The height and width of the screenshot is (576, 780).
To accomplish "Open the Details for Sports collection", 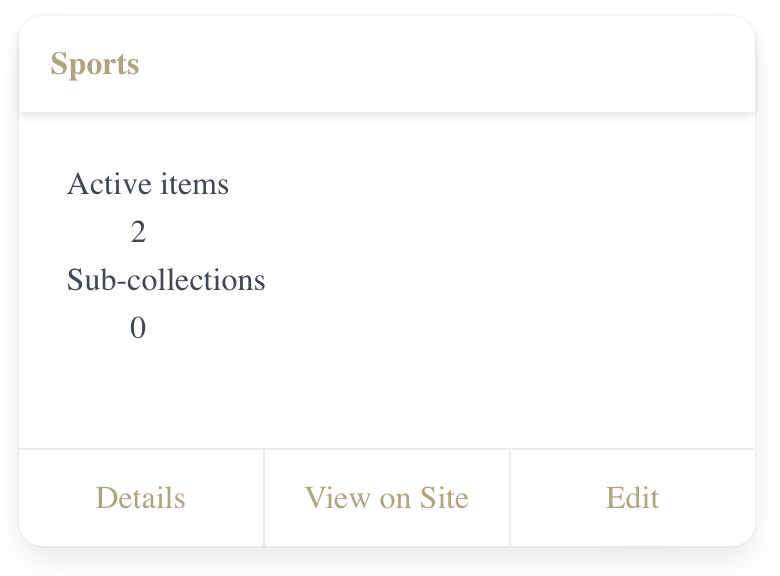I will (x=140, y=498).
